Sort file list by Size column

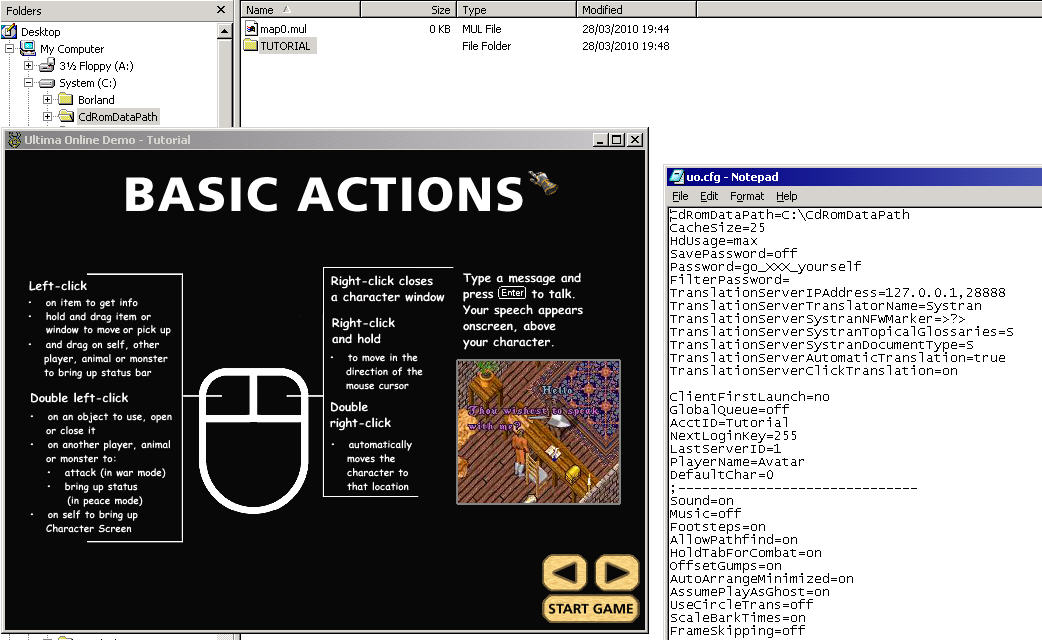coord(409,9)
